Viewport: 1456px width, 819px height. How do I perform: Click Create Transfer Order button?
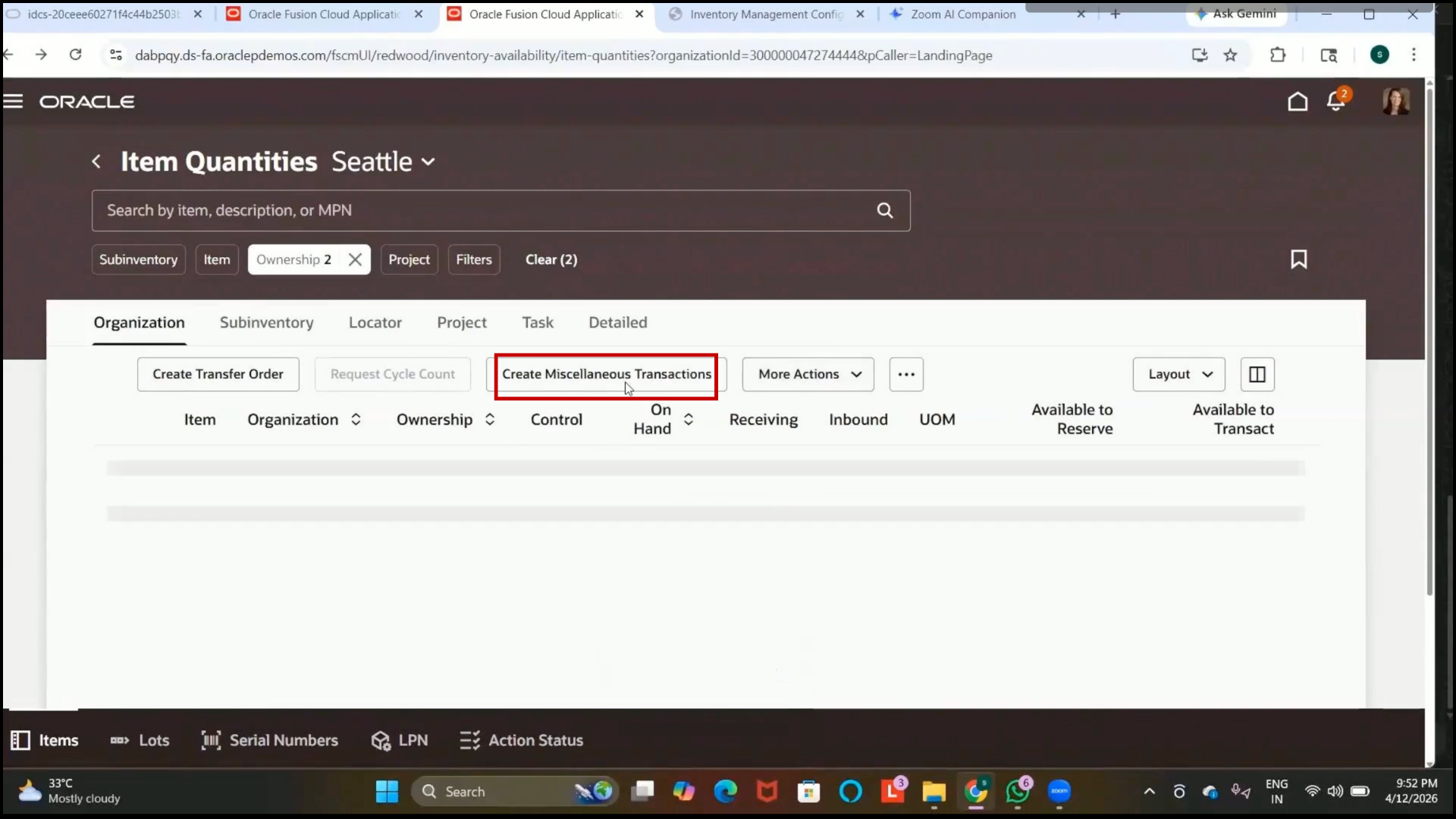click(218, 375)
